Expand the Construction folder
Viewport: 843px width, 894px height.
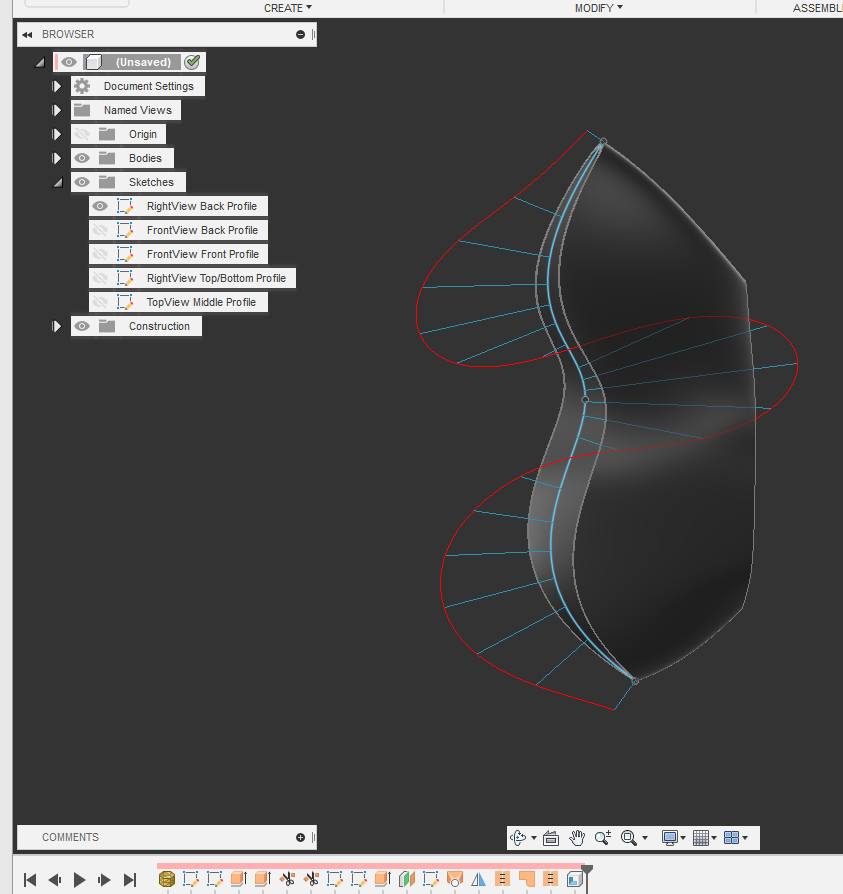[x=56, y=326]
